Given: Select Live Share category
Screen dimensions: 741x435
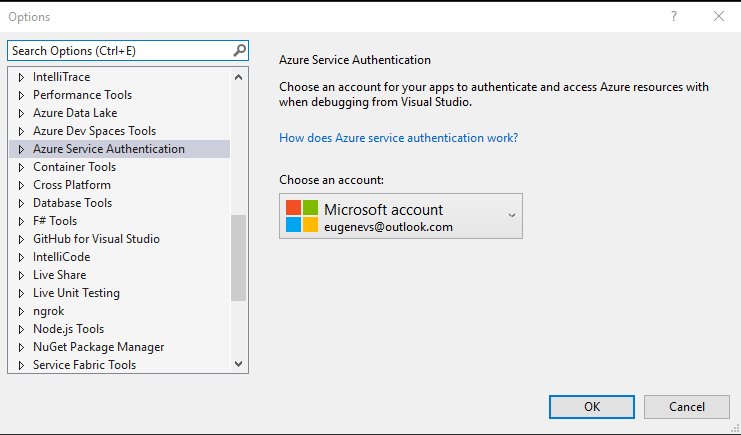Looking at the screenshot, I should coord(60,274).
